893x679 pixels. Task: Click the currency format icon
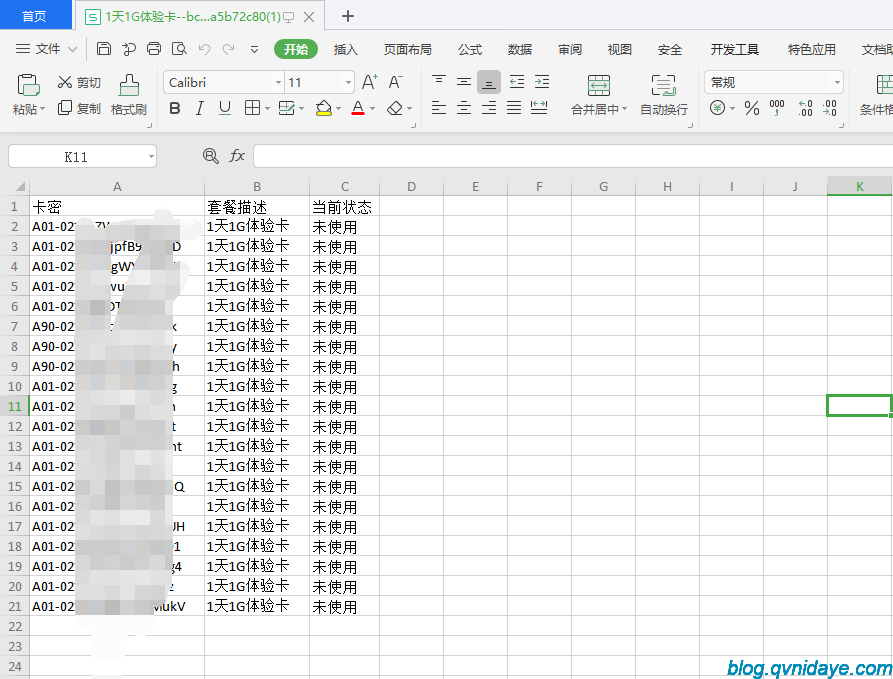pos(718,108)
